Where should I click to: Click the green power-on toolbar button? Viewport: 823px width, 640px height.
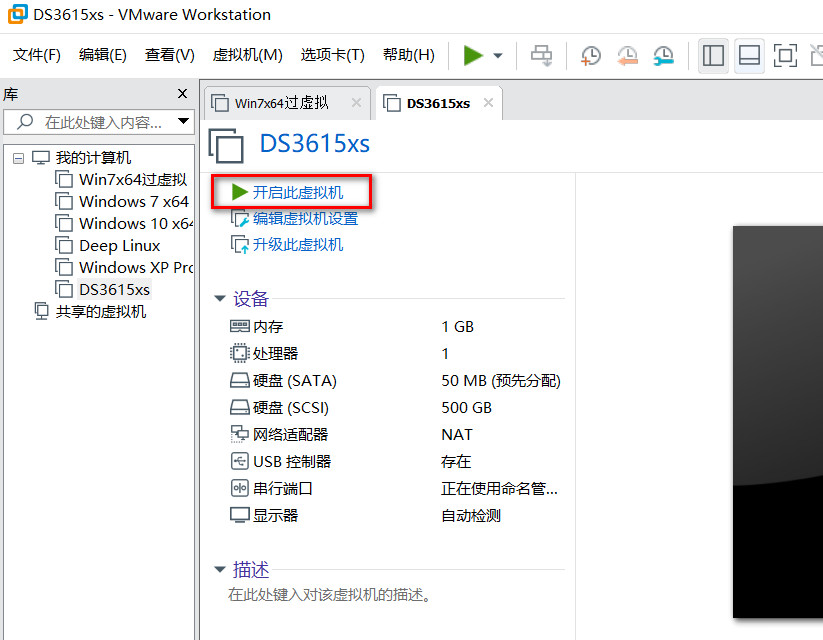tap(473, 55)
